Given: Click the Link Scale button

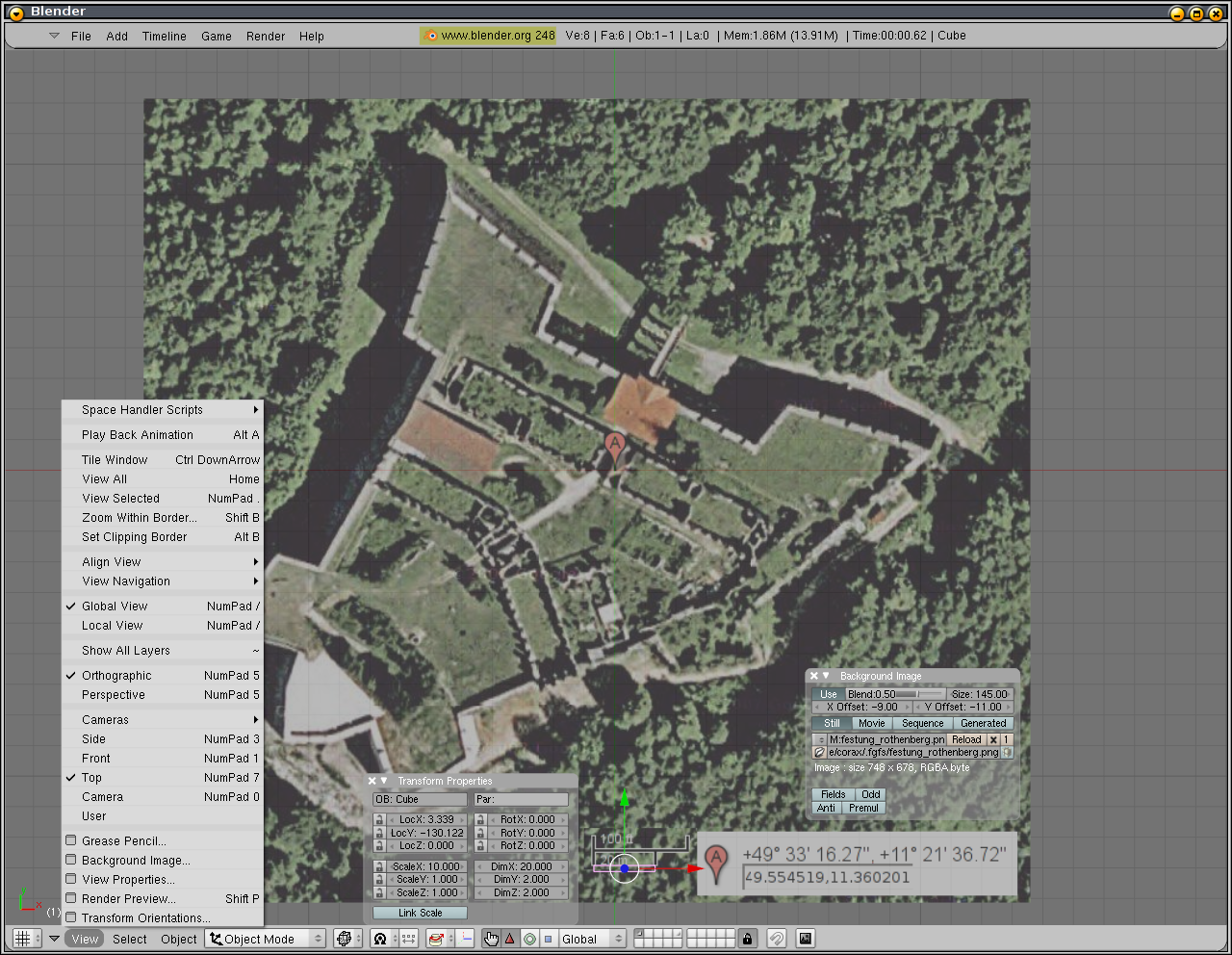Looking at the screenshot, I should [x=420, y=913].
